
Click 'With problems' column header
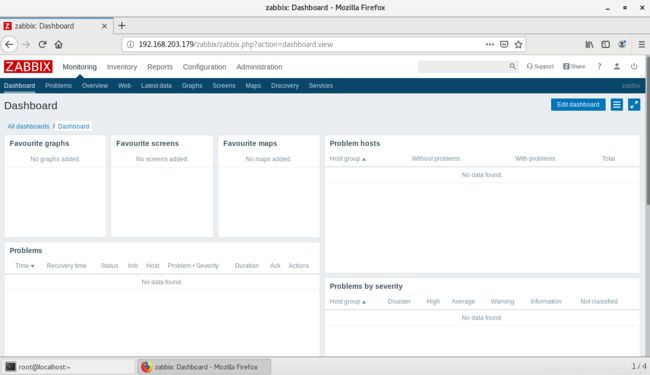(x=535, y=159)
